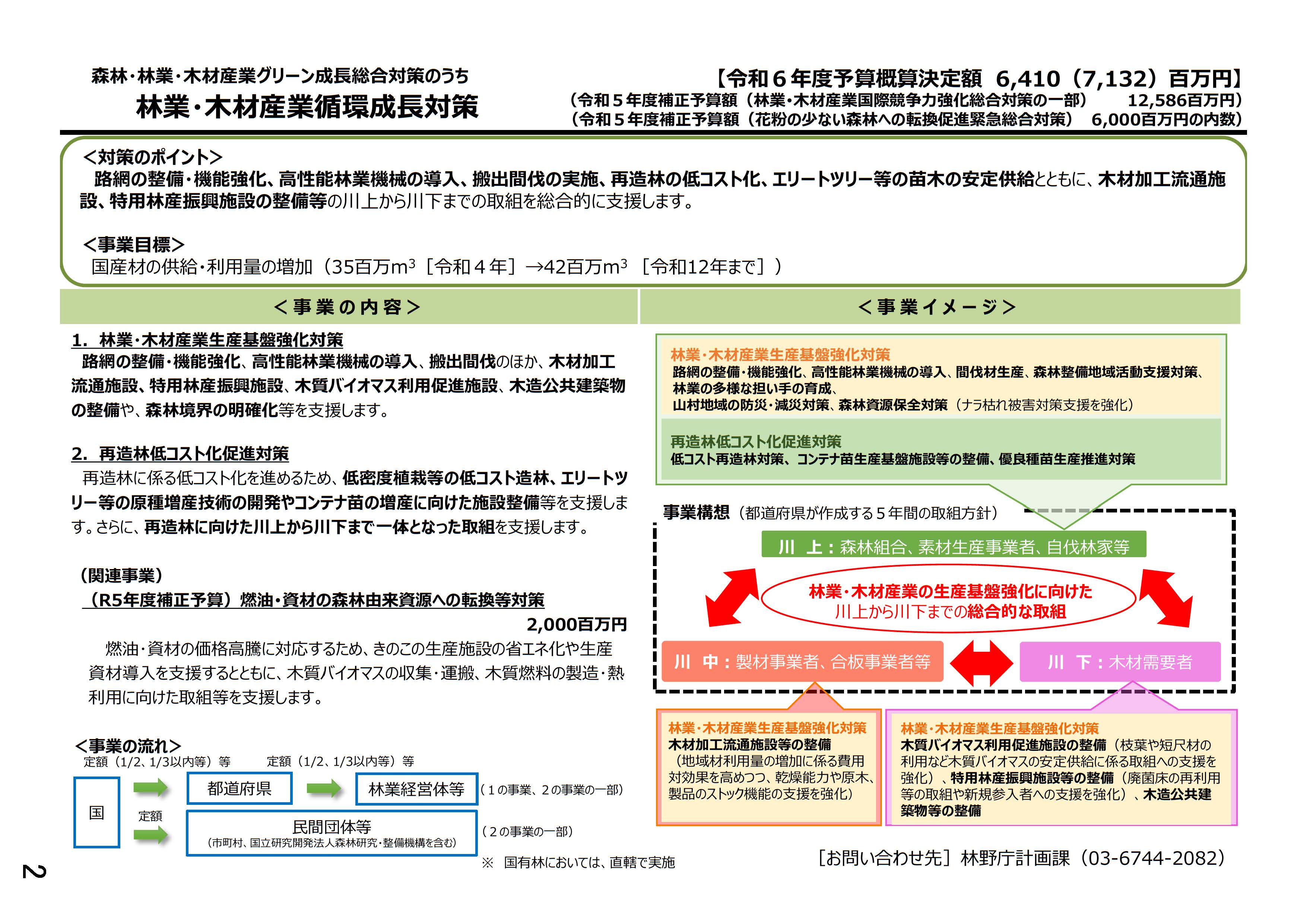Click the 事業構想 label
Screen dimensions: 1307x924
[696, 512]
